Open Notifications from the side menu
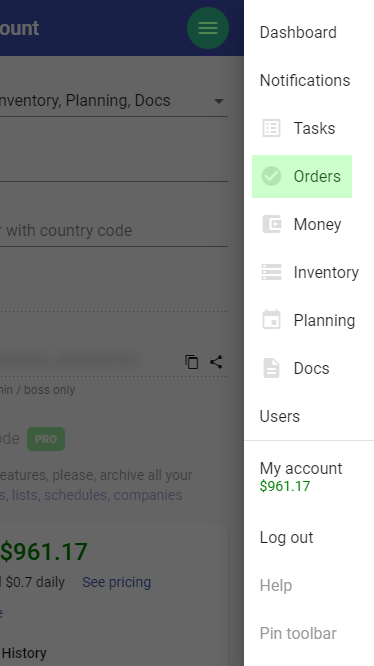The height and width of the screenshot is (666, 374). coord(305,80)
